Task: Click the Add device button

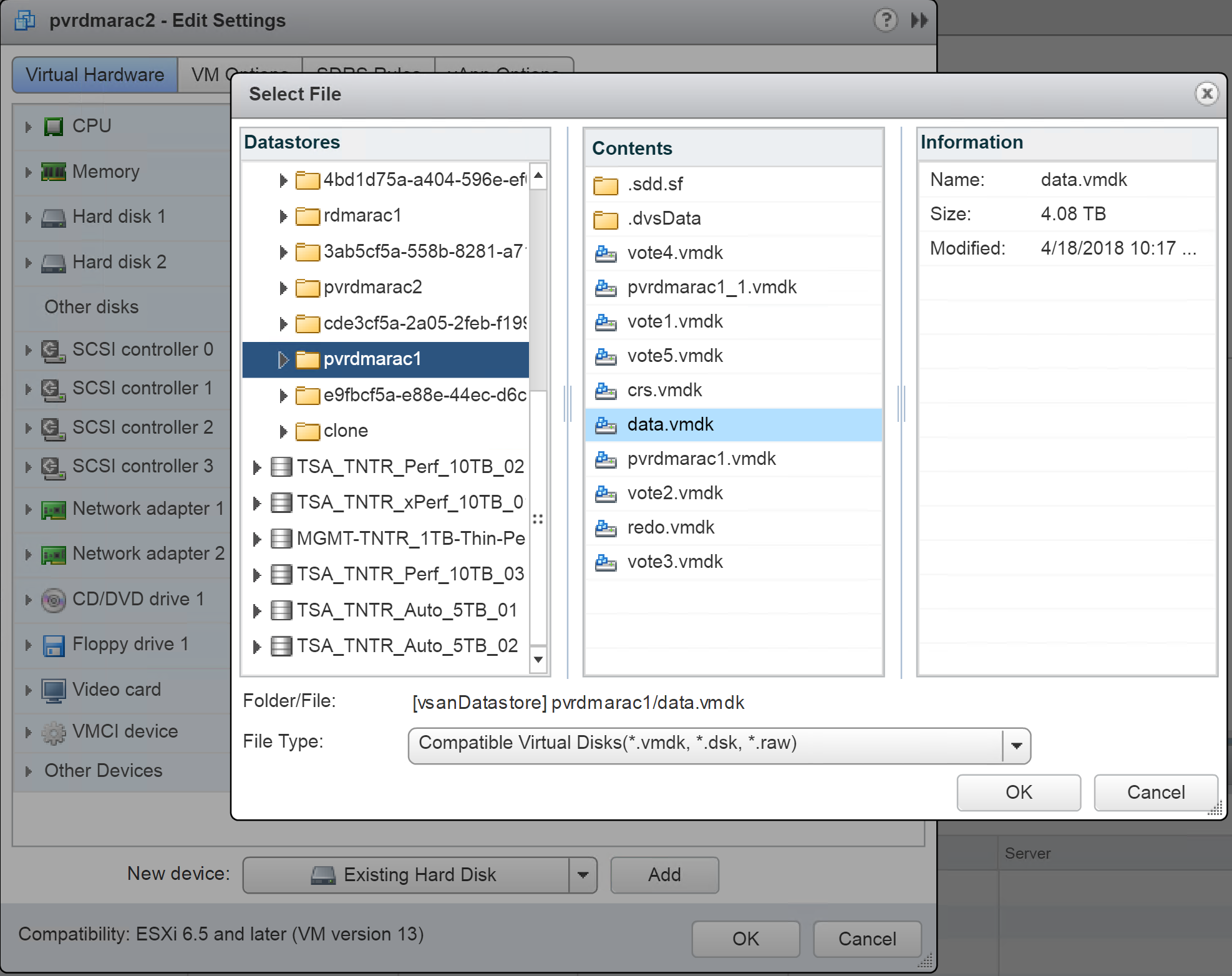Action: [664, 875]
